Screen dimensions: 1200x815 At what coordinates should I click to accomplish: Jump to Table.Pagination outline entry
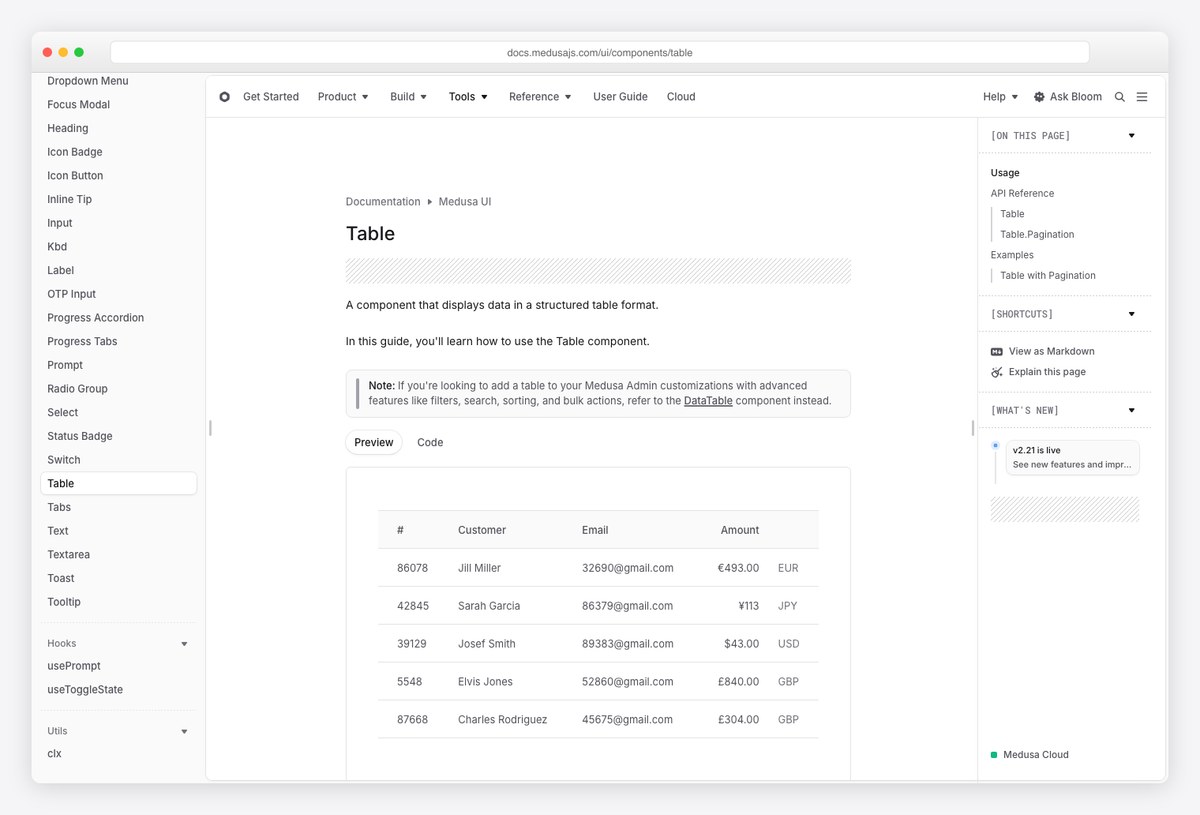1037,235
